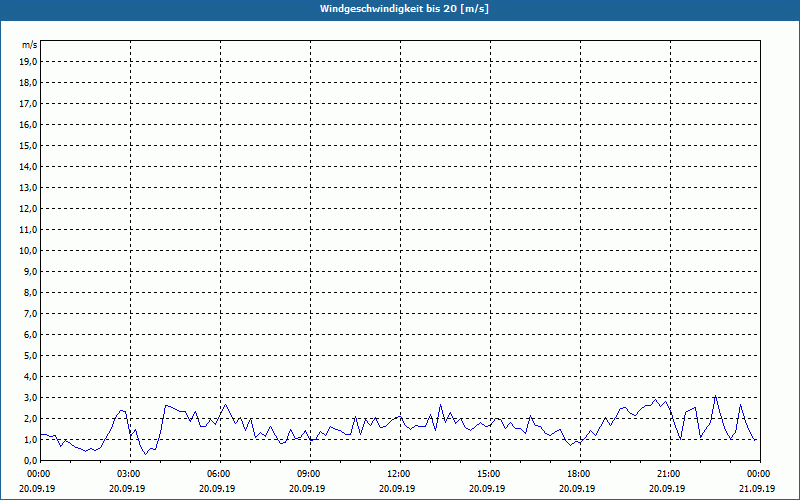
Task: Click the wind curve's lowest dip after 03:00
Action: [x=145, y=454]
